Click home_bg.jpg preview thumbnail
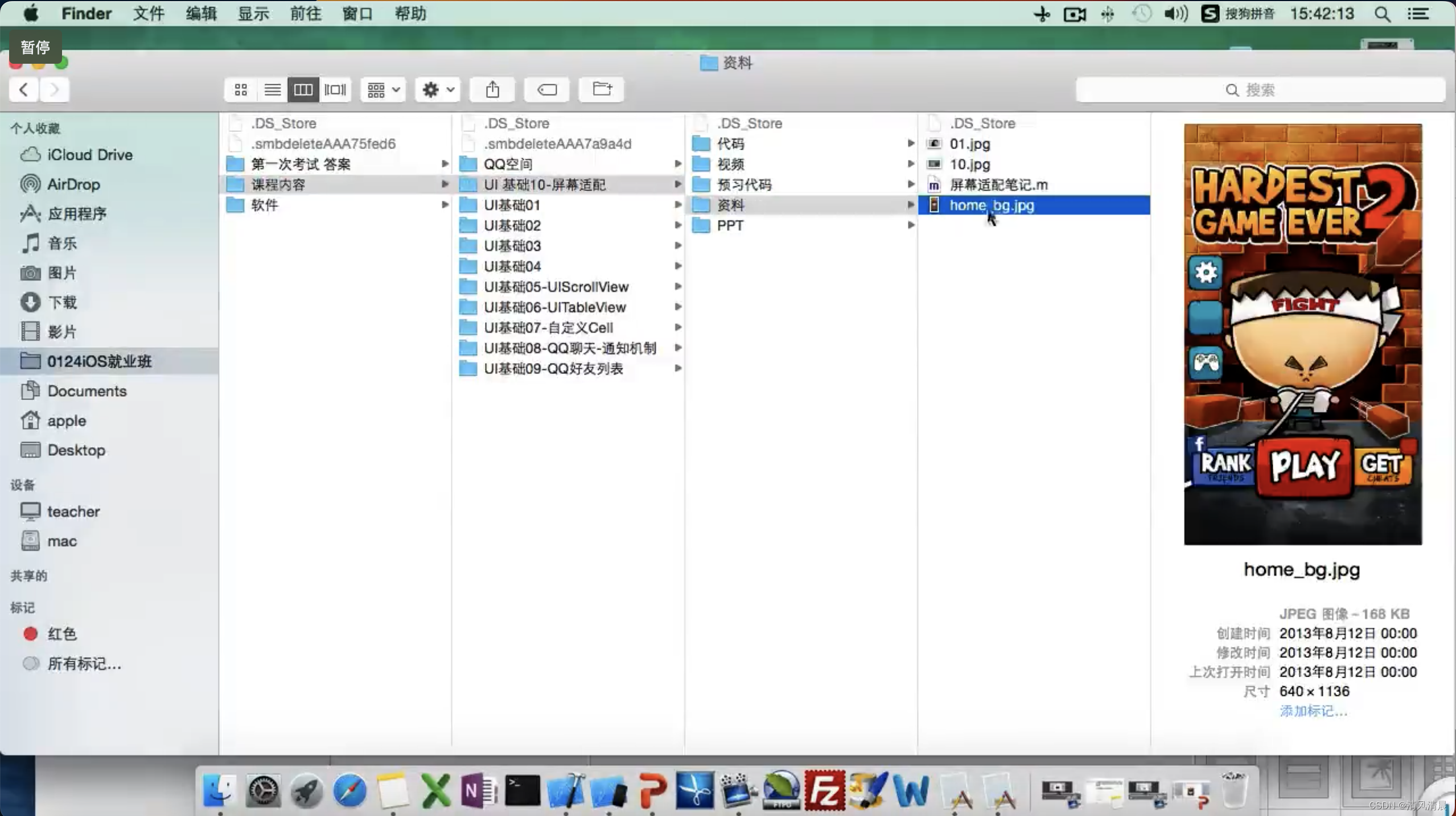This screenshot has height=816, width=1456. (1303, 335)
